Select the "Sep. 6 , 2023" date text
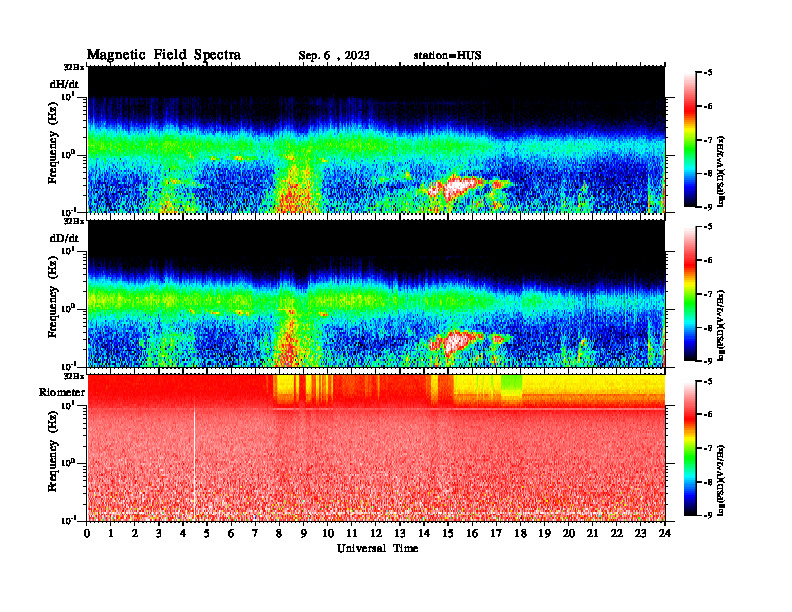 coord(333,56)
